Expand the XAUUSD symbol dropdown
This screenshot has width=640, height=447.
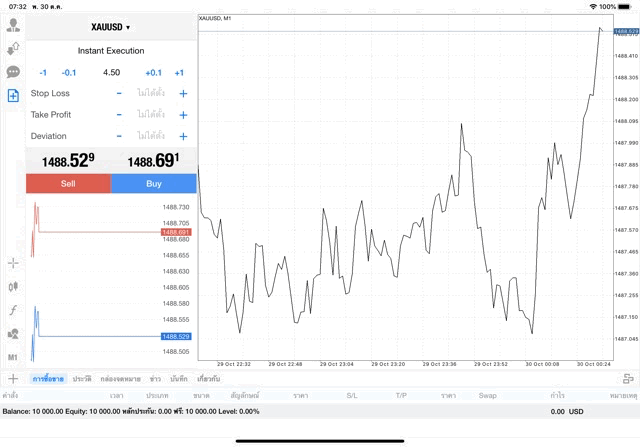click(111, 27)
